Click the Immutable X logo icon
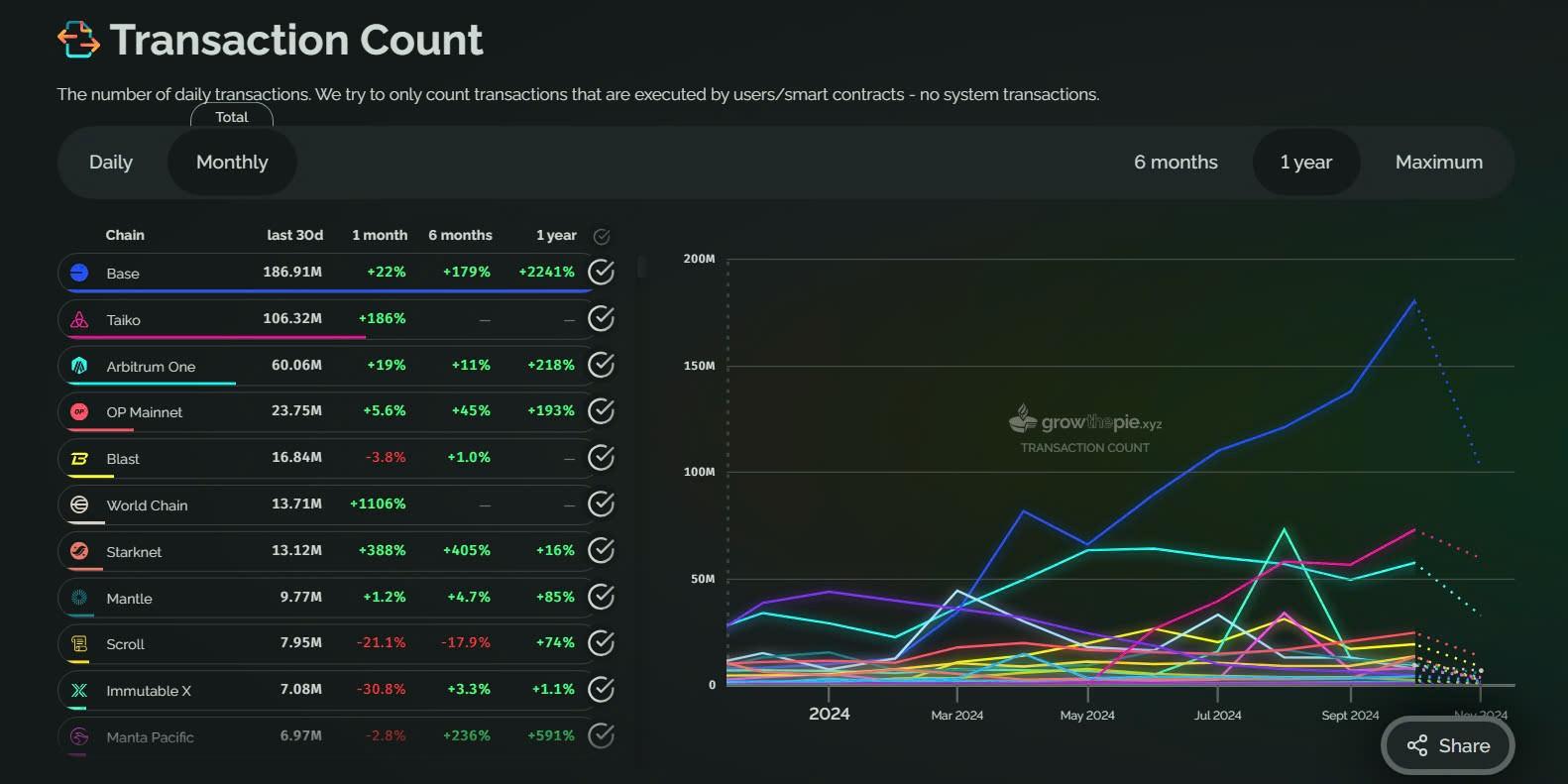Image resolution: width=1568 pixels, height=784 pixels. (79, 690)
